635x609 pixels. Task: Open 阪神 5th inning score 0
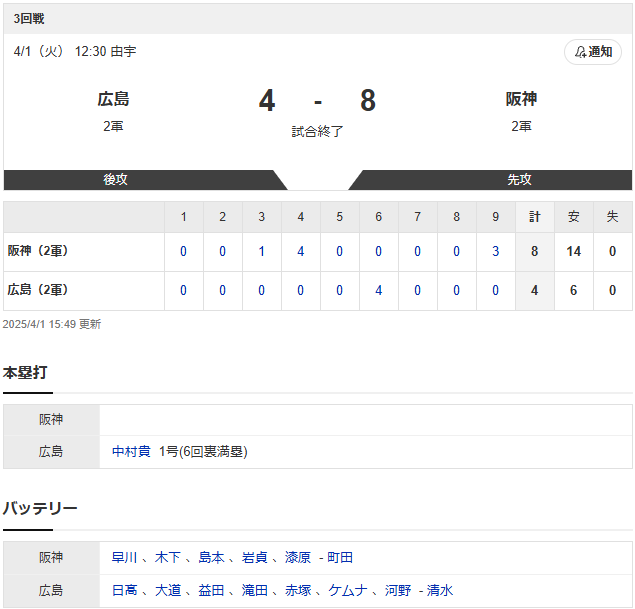click(339, 251)
